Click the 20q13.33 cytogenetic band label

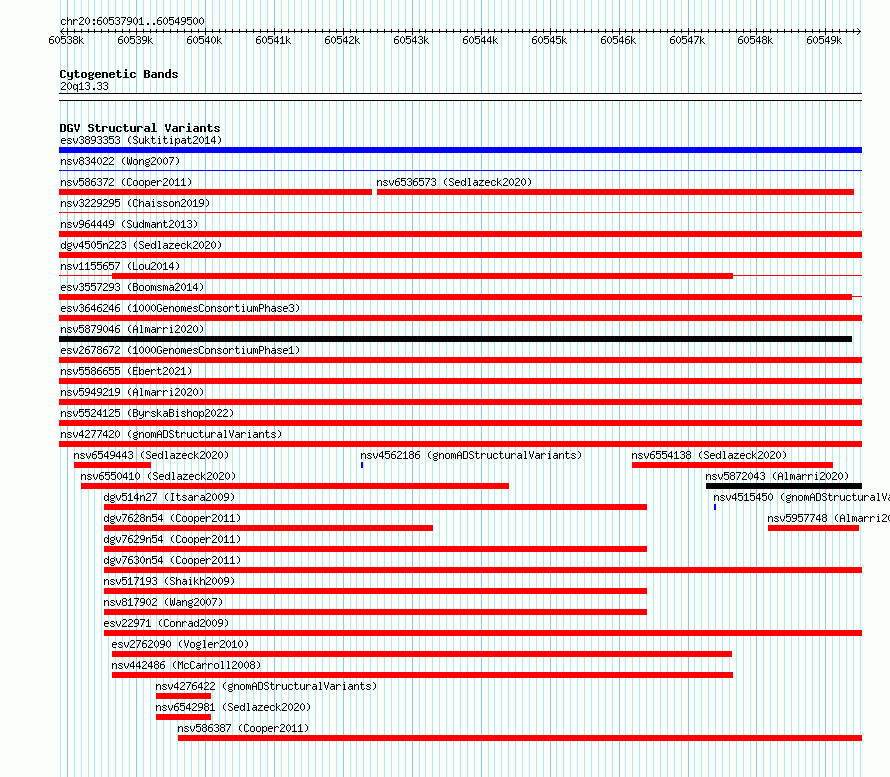[x=84, y=86]
